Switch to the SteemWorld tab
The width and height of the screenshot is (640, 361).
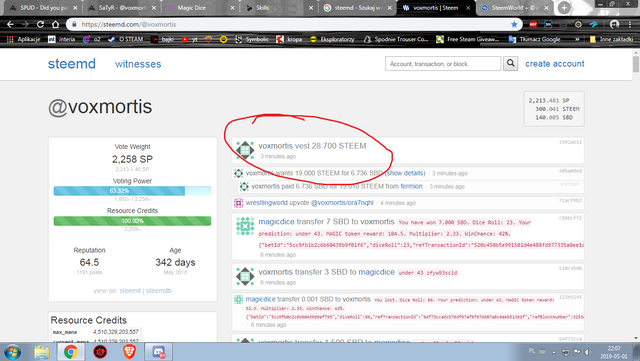(x=514, y=8)
